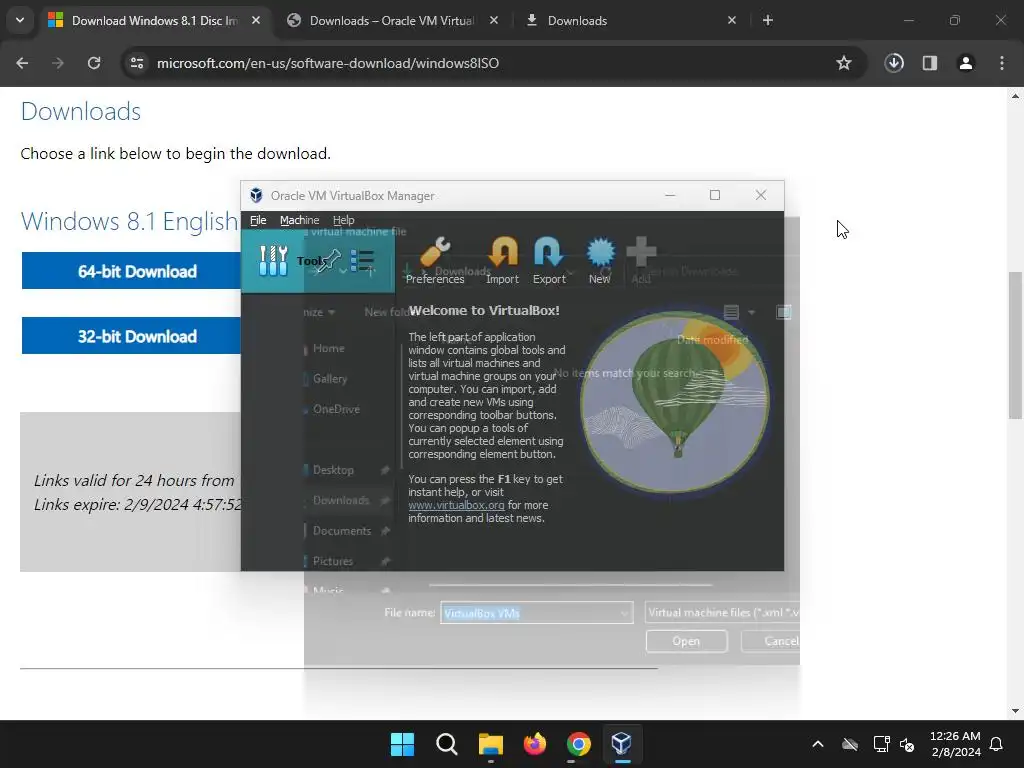This screenshot has width=1024, height=768.
Task: Click the pin icon beside Tools
Action: pyautogui.click(x=330, y=261)
